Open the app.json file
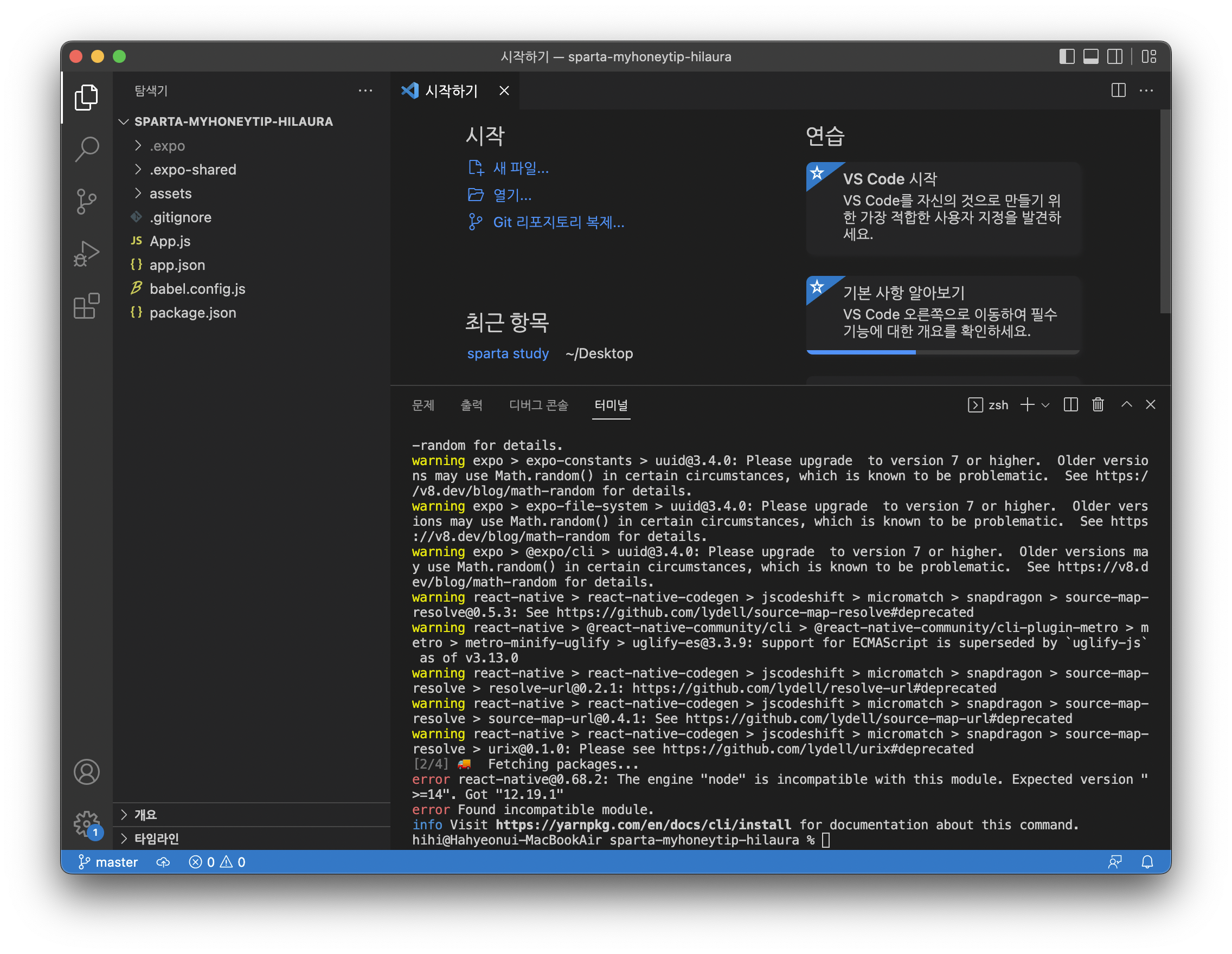This screenshot has height=954, width=1232. click(252, 265)
